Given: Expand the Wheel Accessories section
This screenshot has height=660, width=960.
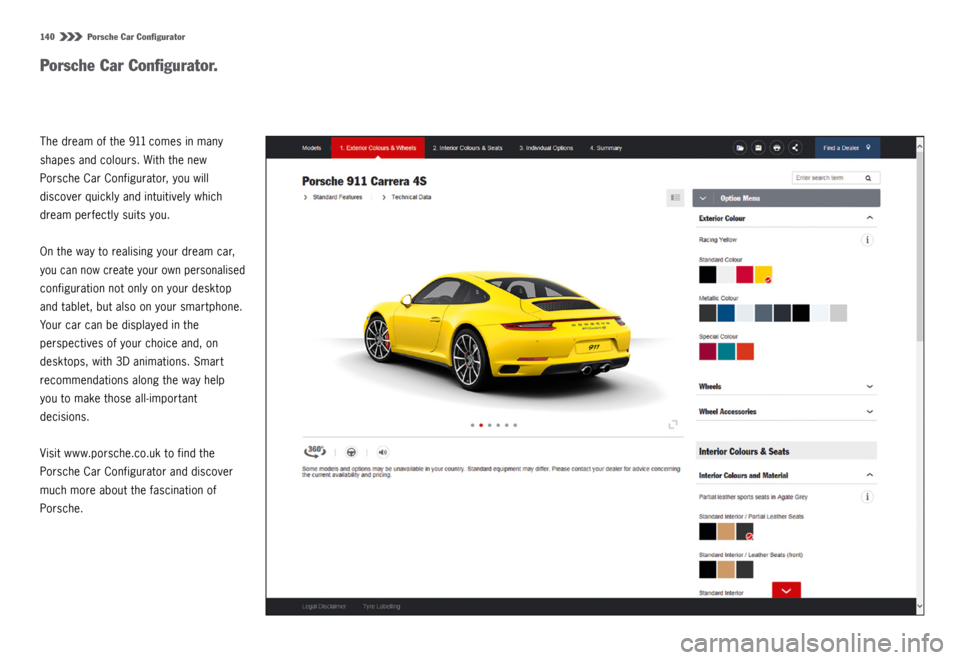Looking at the screenshot, I should pos(786,411).
